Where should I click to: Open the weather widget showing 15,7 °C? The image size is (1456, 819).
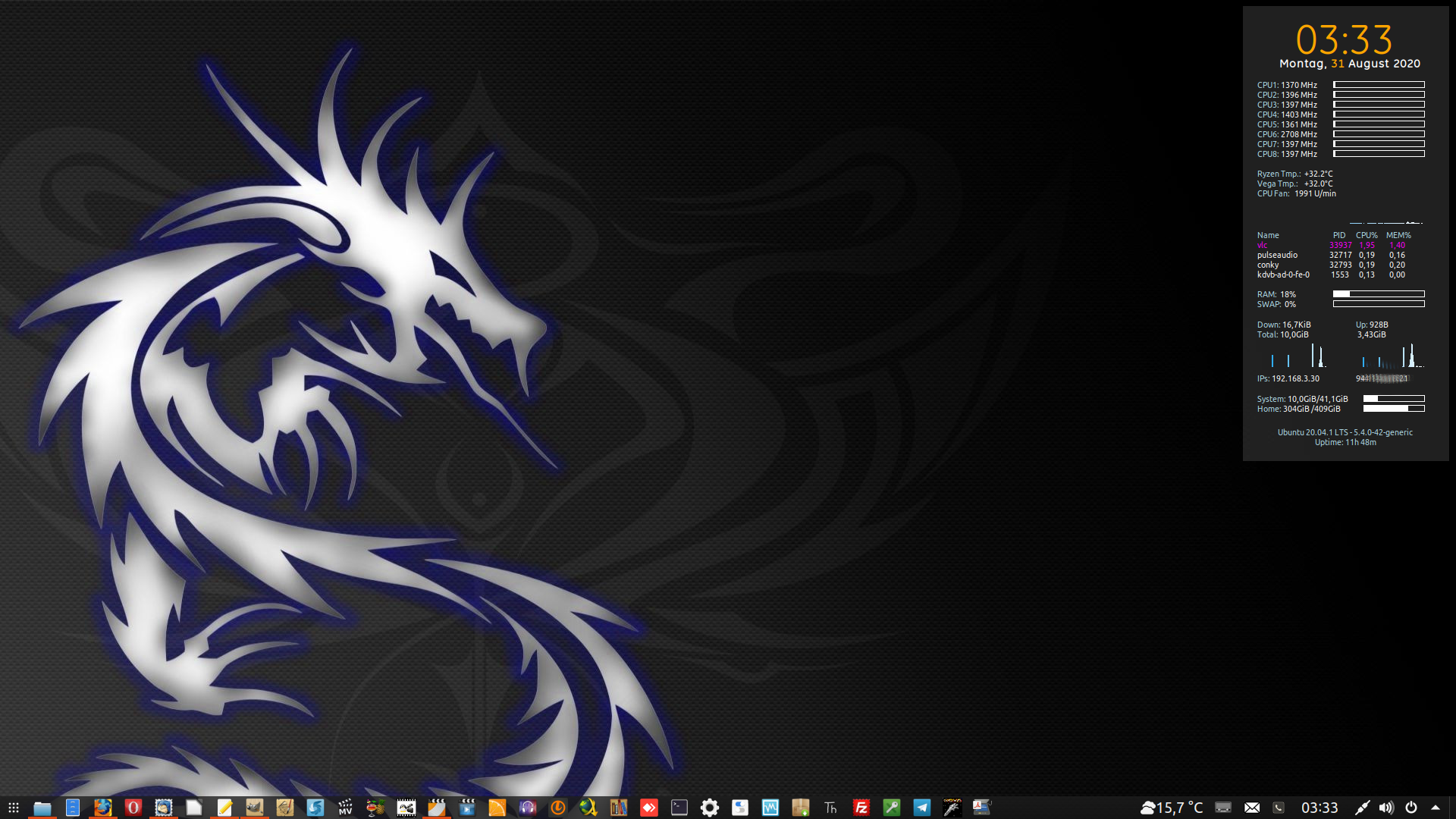click(x=1172, y=808)
